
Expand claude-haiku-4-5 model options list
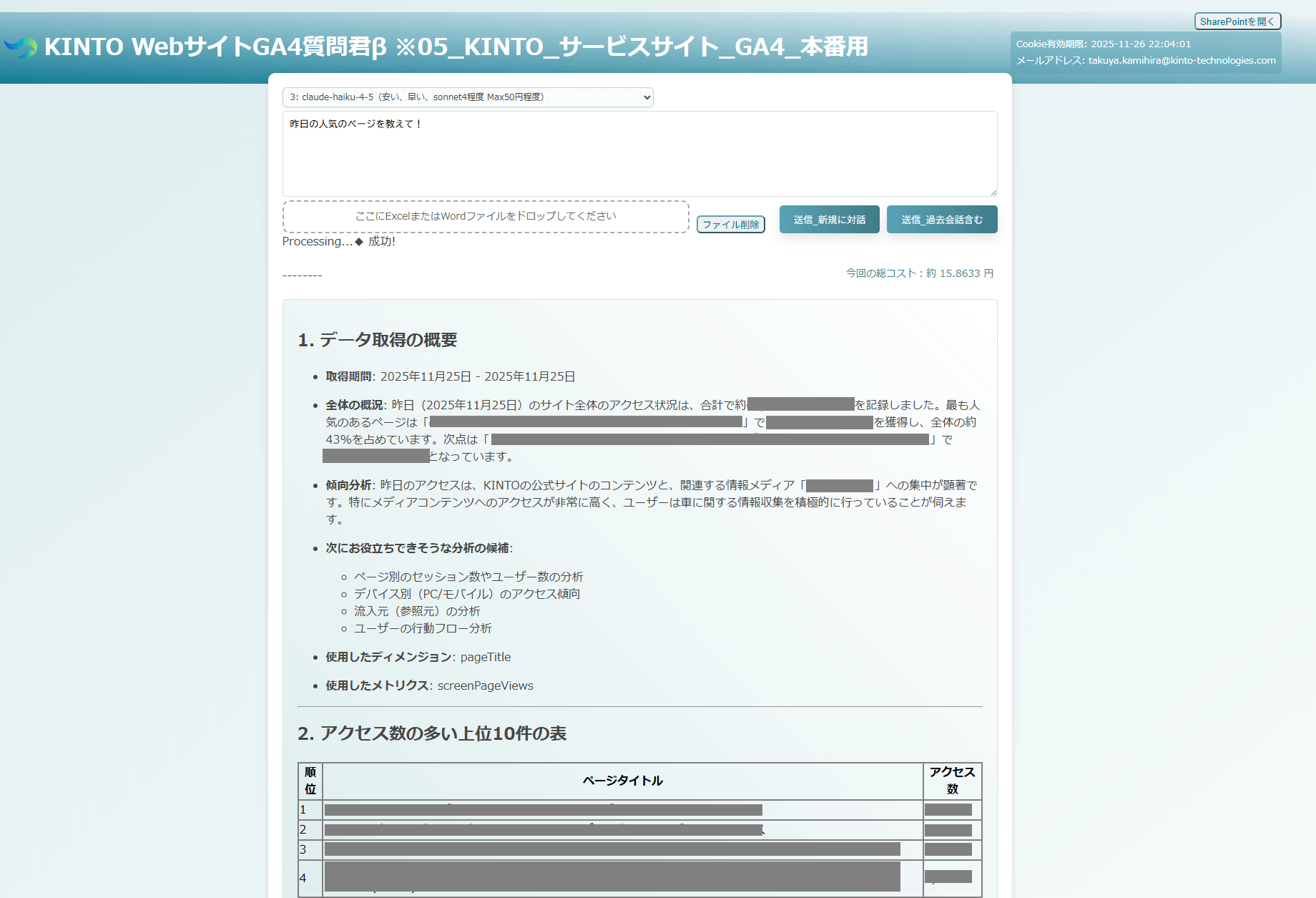coord(466,97)
